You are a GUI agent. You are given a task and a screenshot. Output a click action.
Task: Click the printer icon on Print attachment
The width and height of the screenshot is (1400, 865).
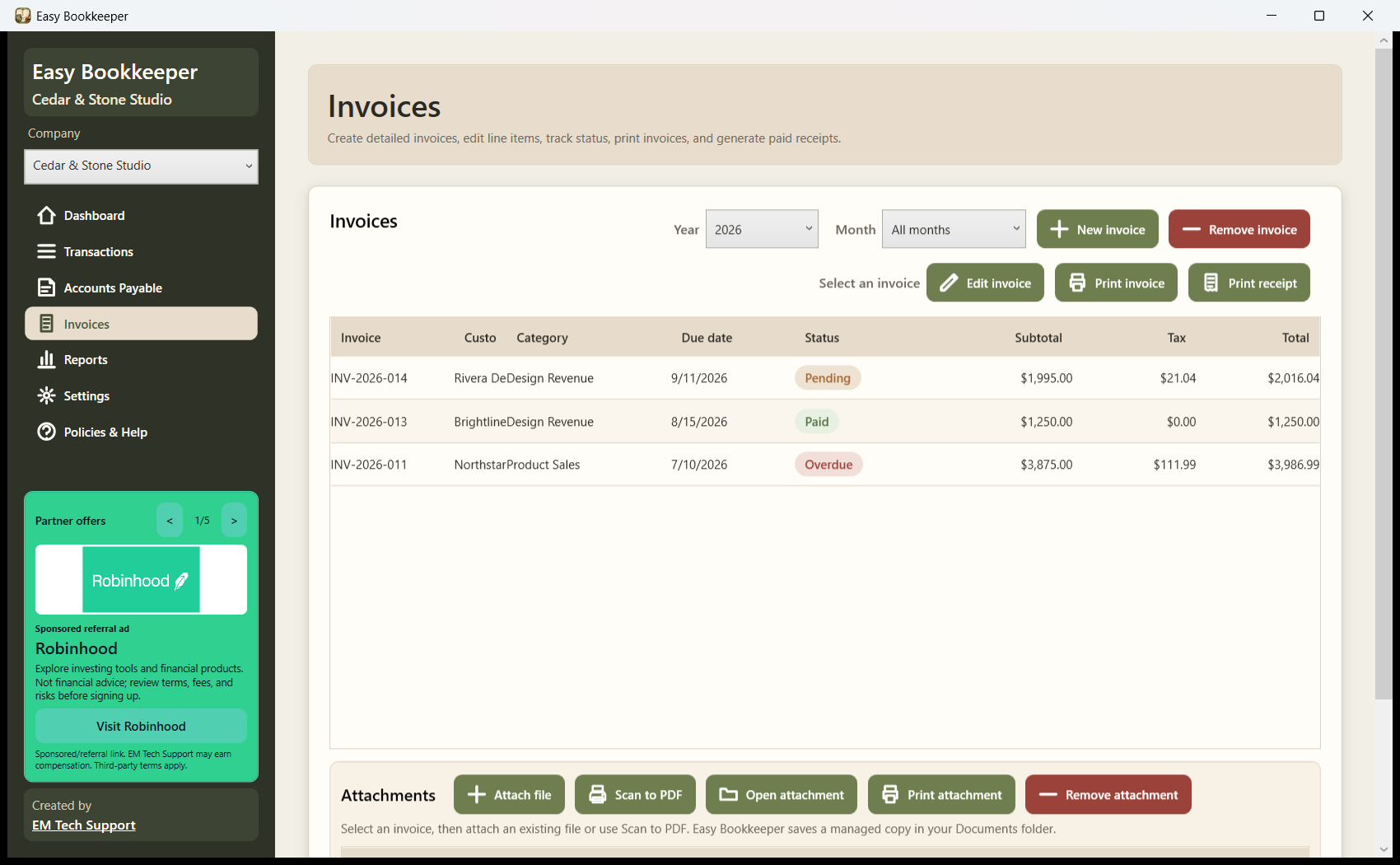point(890,794)
